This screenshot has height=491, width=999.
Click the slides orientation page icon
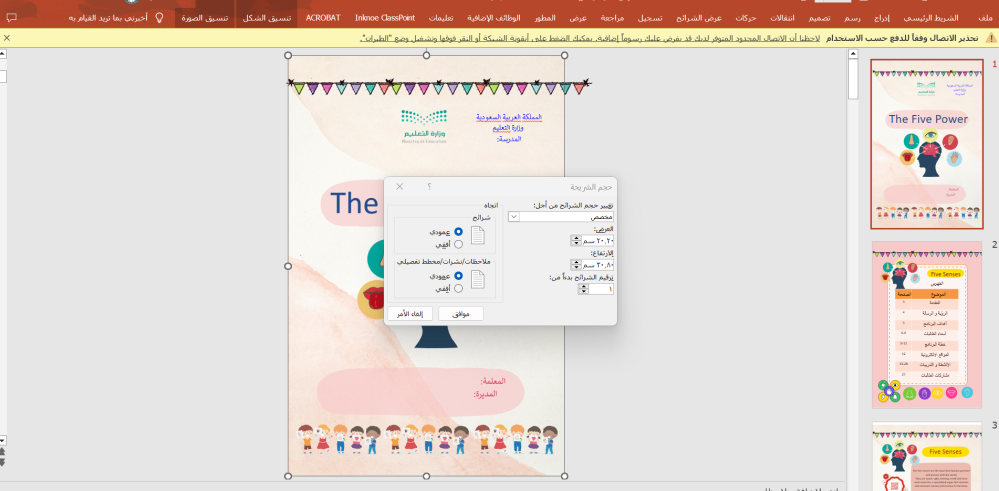478,236
